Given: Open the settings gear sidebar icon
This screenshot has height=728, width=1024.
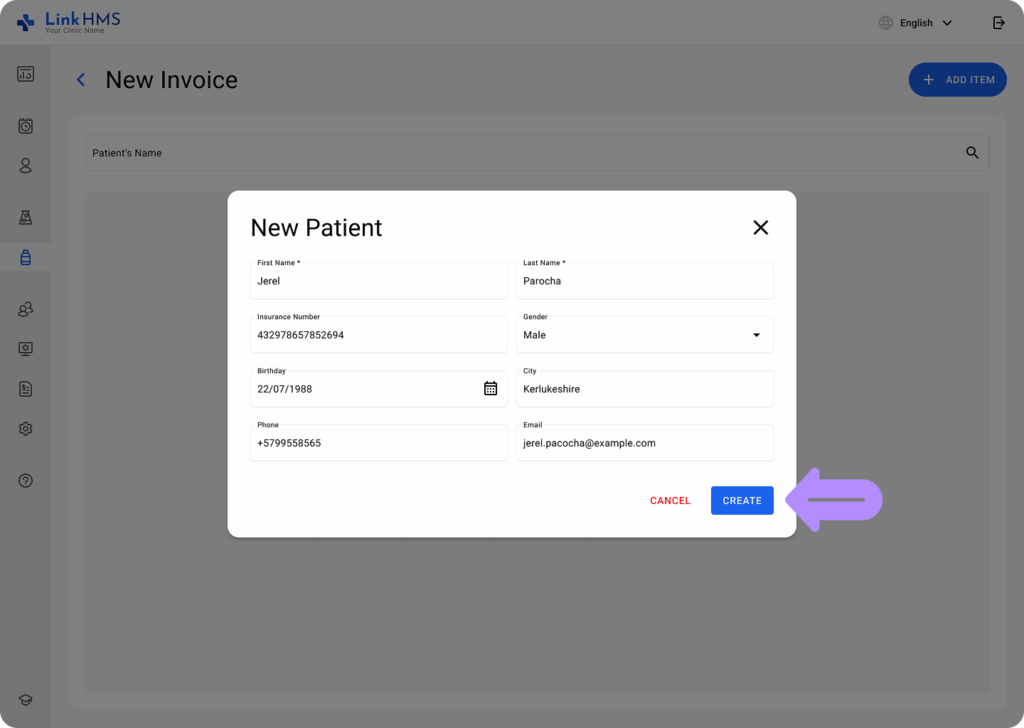Looking at the screenshot, I should (25, 429).
